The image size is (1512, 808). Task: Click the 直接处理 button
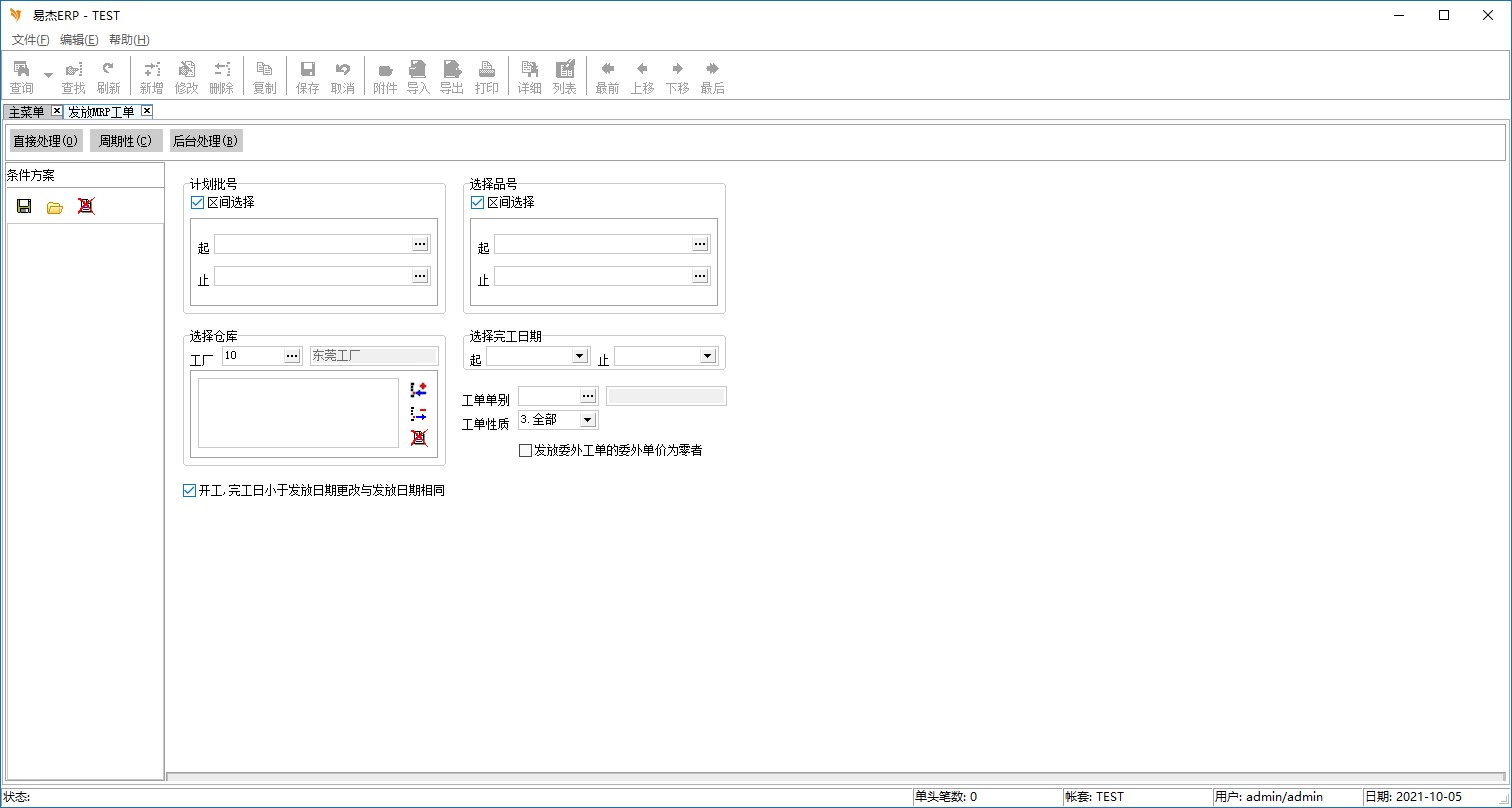45,141
